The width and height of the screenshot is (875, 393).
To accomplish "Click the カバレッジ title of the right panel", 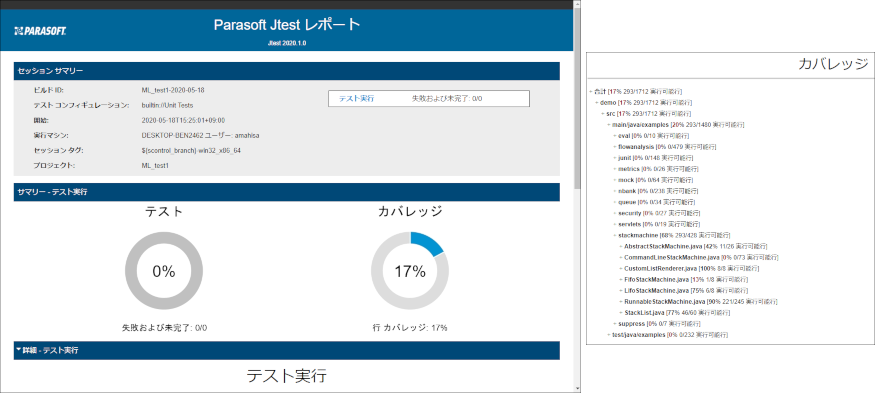I will (x=833, y=64).
